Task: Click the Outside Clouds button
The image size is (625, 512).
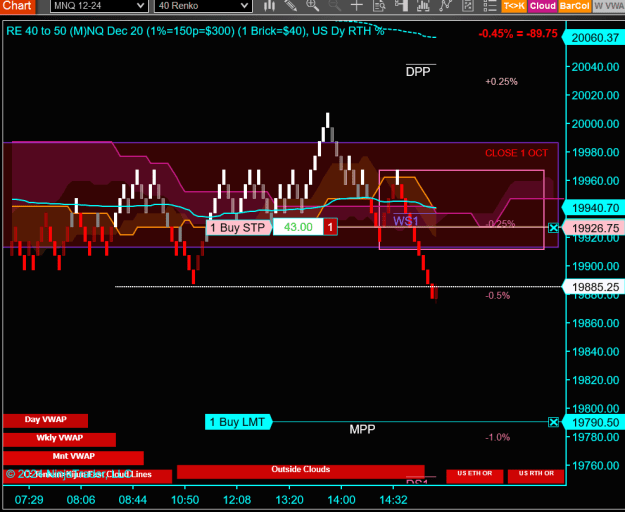Action: pyautogui.click(x=301, y=471)
